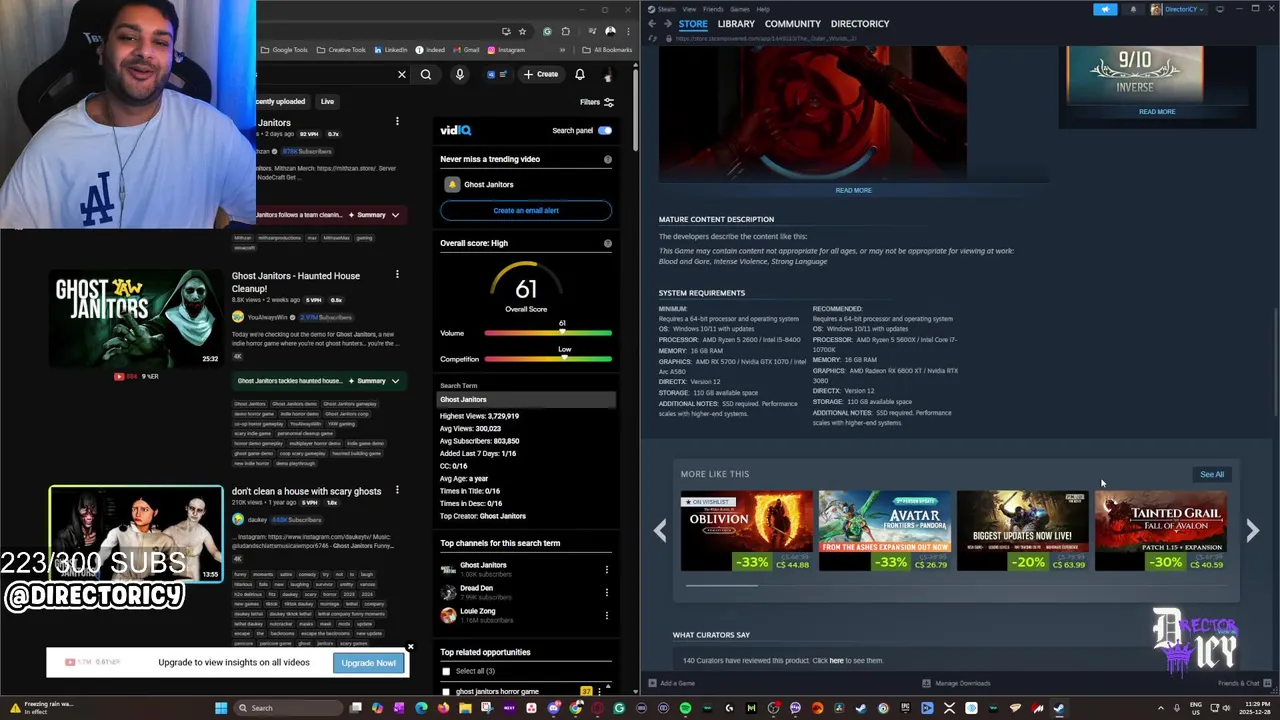
Task: Reload the Steam store page
Action: coord(653,38)
